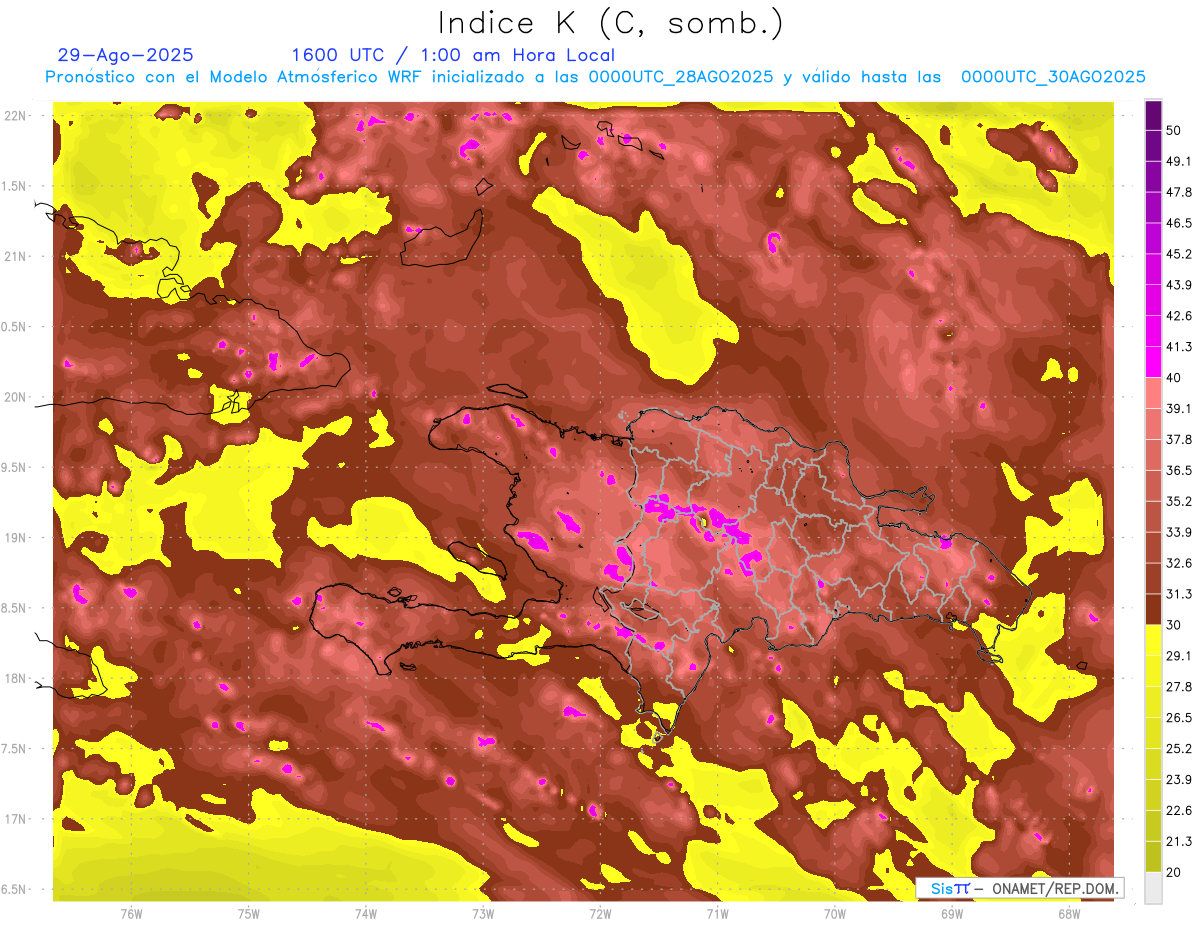Click the "68W" longitude label
This screenshot has height=927, width=1200.
click(x=1069, y=913)
